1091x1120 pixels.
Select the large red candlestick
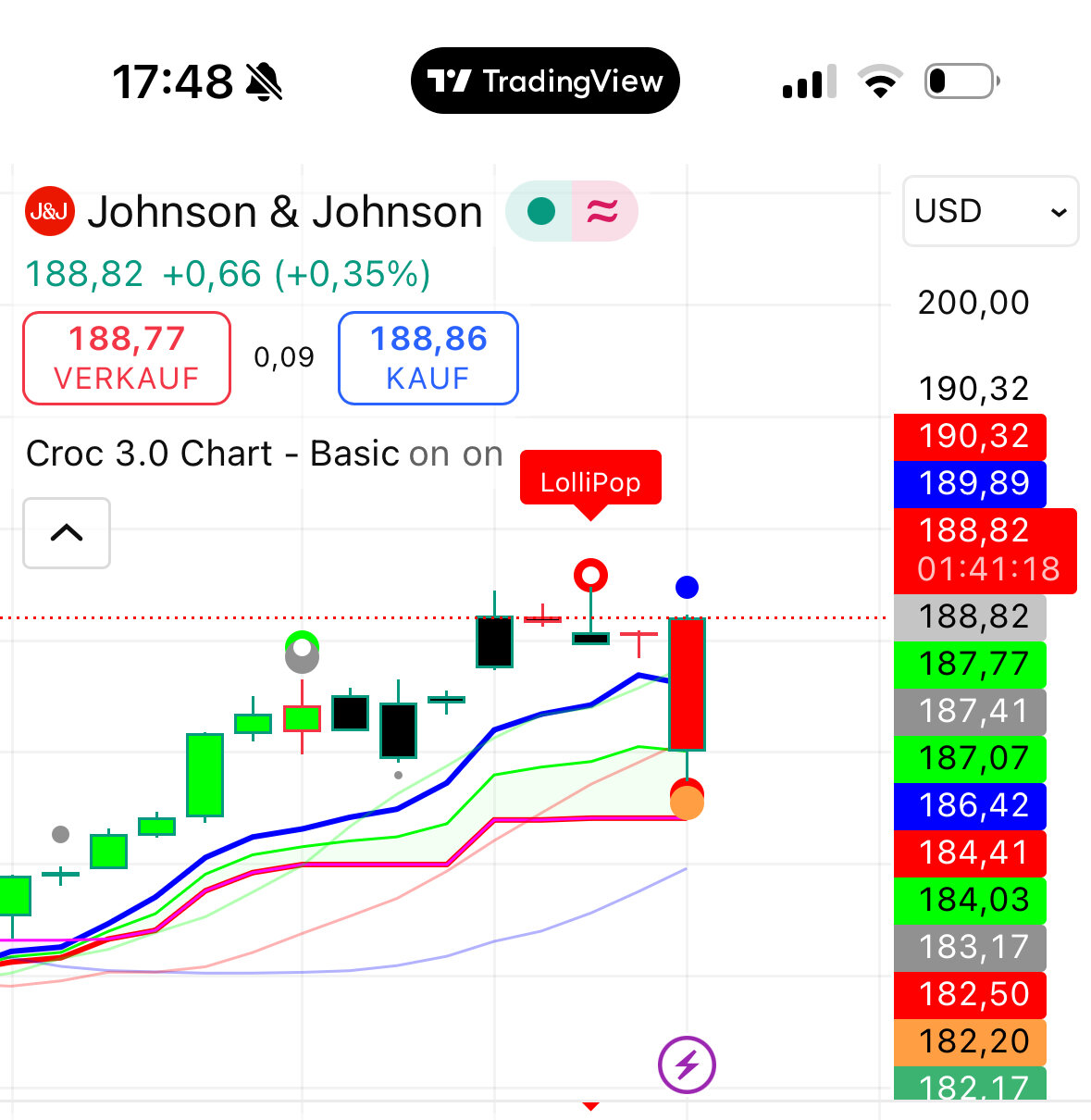point(687,683)
